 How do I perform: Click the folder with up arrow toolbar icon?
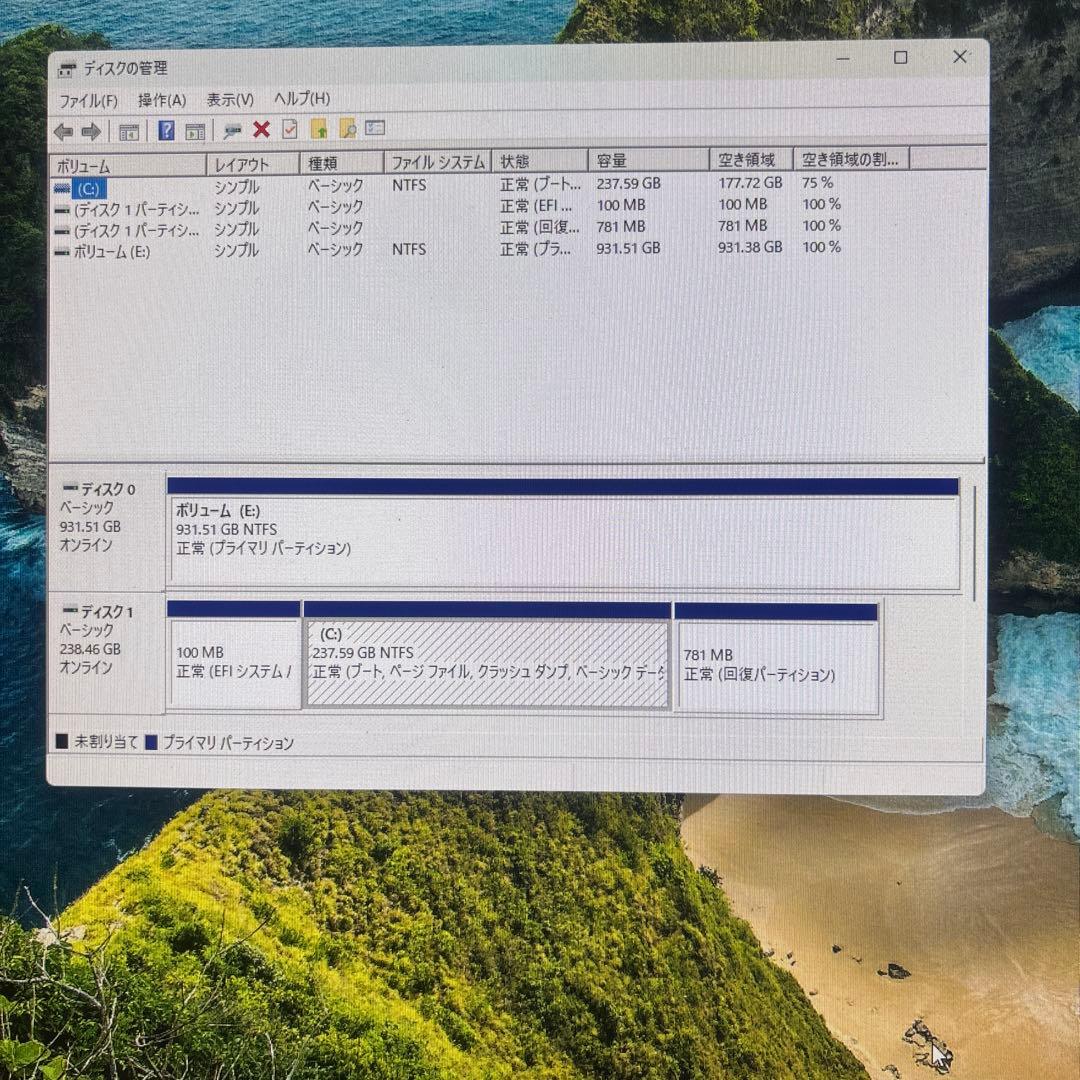[x=317, y=129]
